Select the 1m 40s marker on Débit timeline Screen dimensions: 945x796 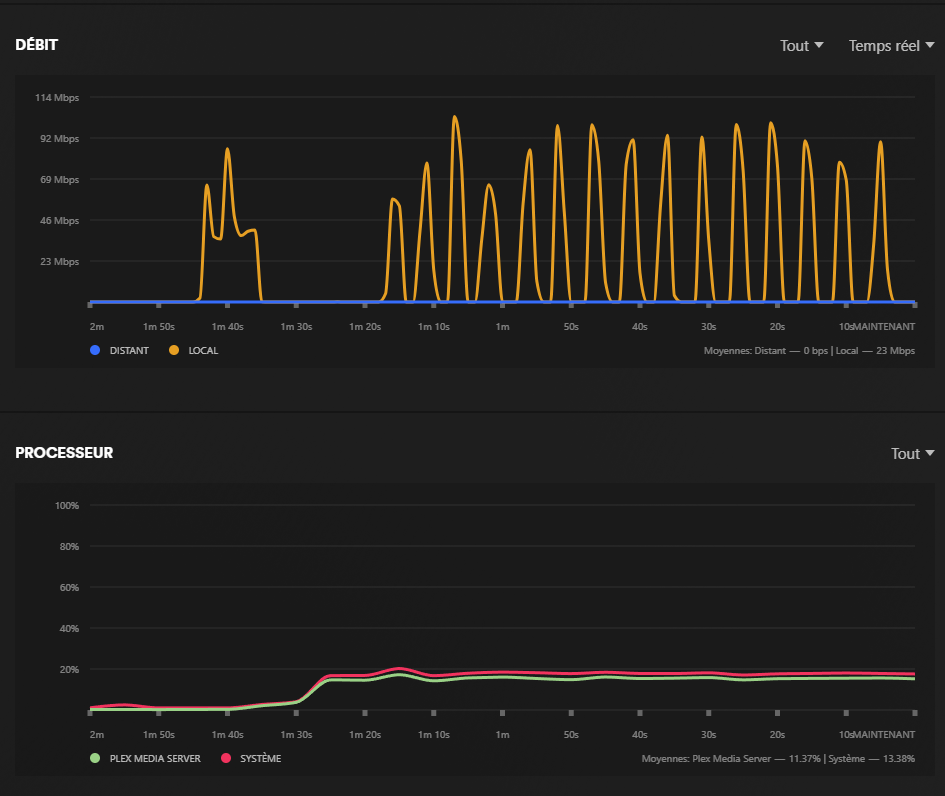(x=227, y=327)
